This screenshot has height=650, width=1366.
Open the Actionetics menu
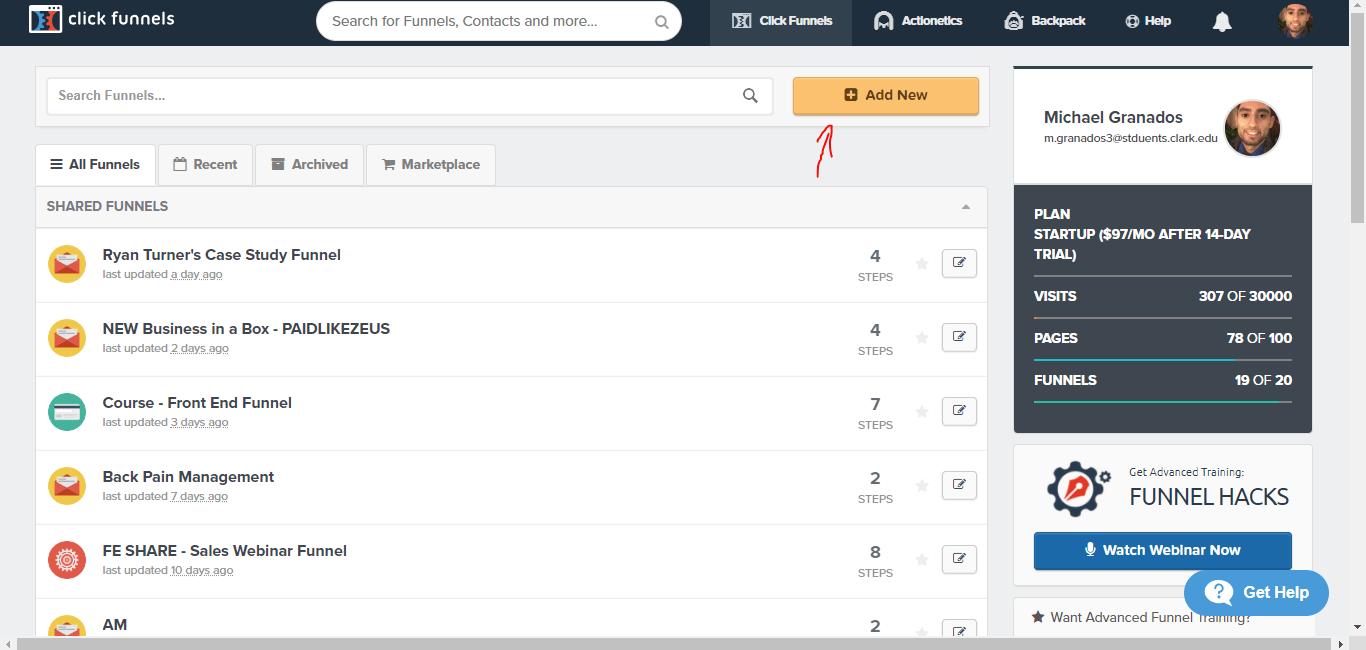coord(918,21)
